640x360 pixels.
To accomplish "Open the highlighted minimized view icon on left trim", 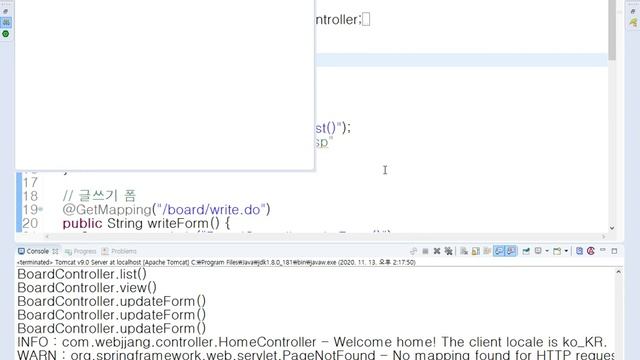I will [6, 22].
